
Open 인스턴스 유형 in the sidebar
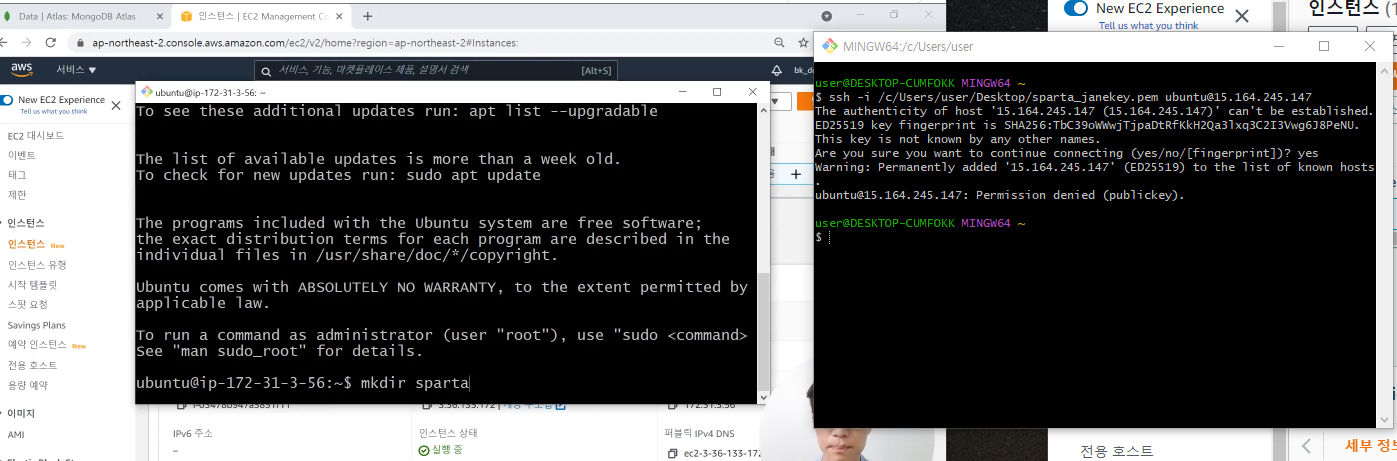37,265
